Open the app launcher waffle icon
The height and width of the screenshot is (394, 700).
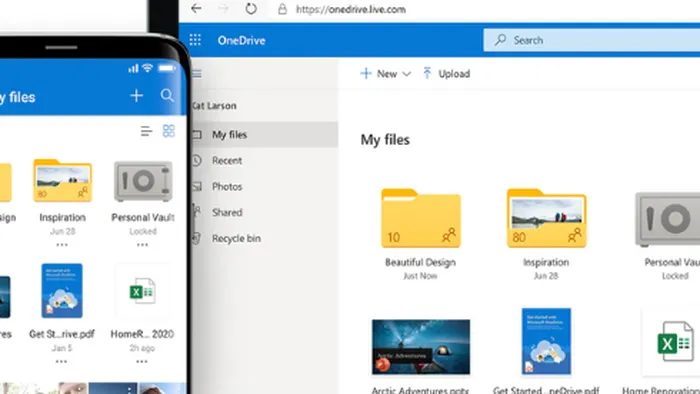[195, 40]
